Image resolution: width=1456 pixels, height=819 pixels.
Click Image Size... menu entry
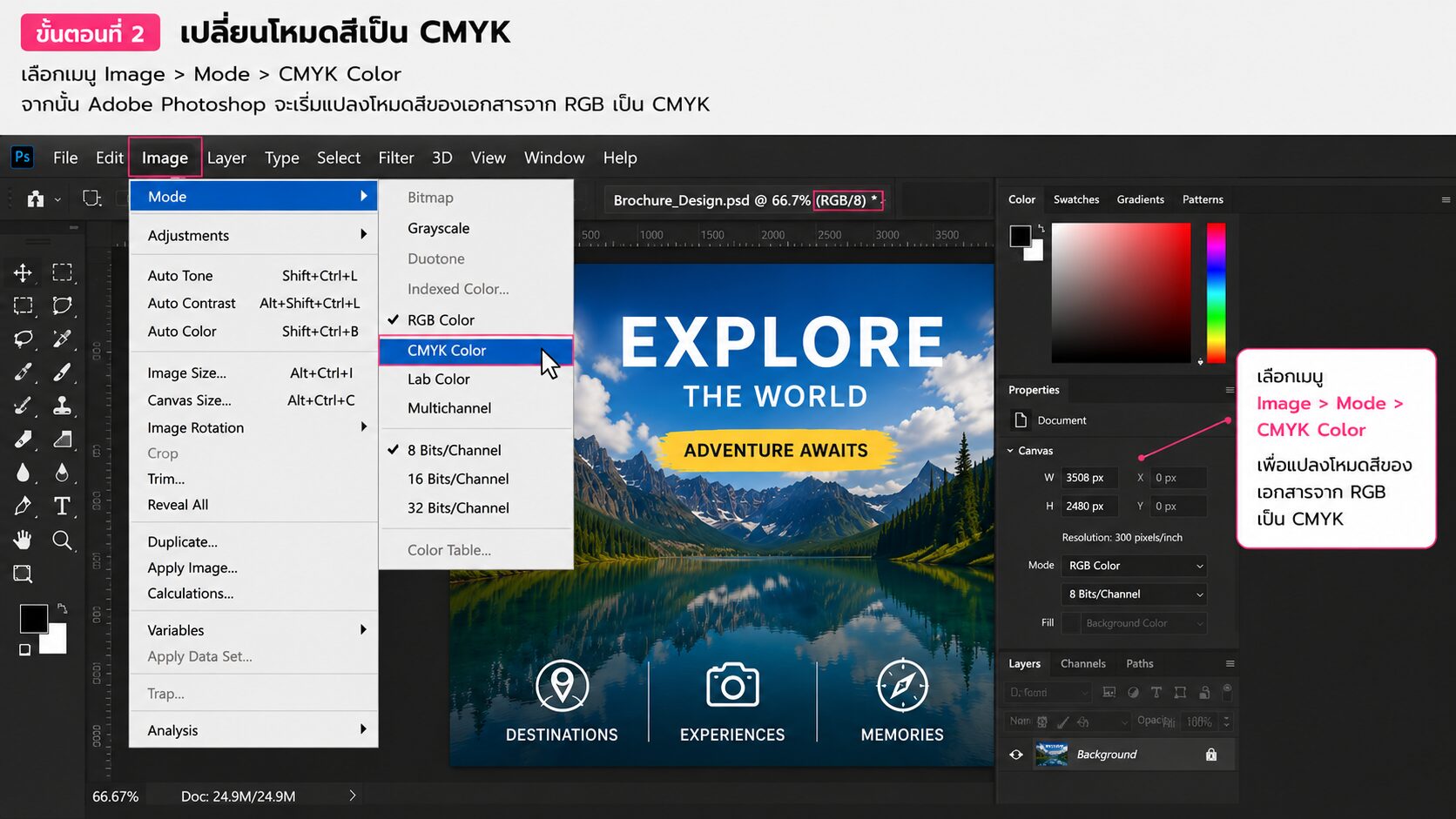253,373
